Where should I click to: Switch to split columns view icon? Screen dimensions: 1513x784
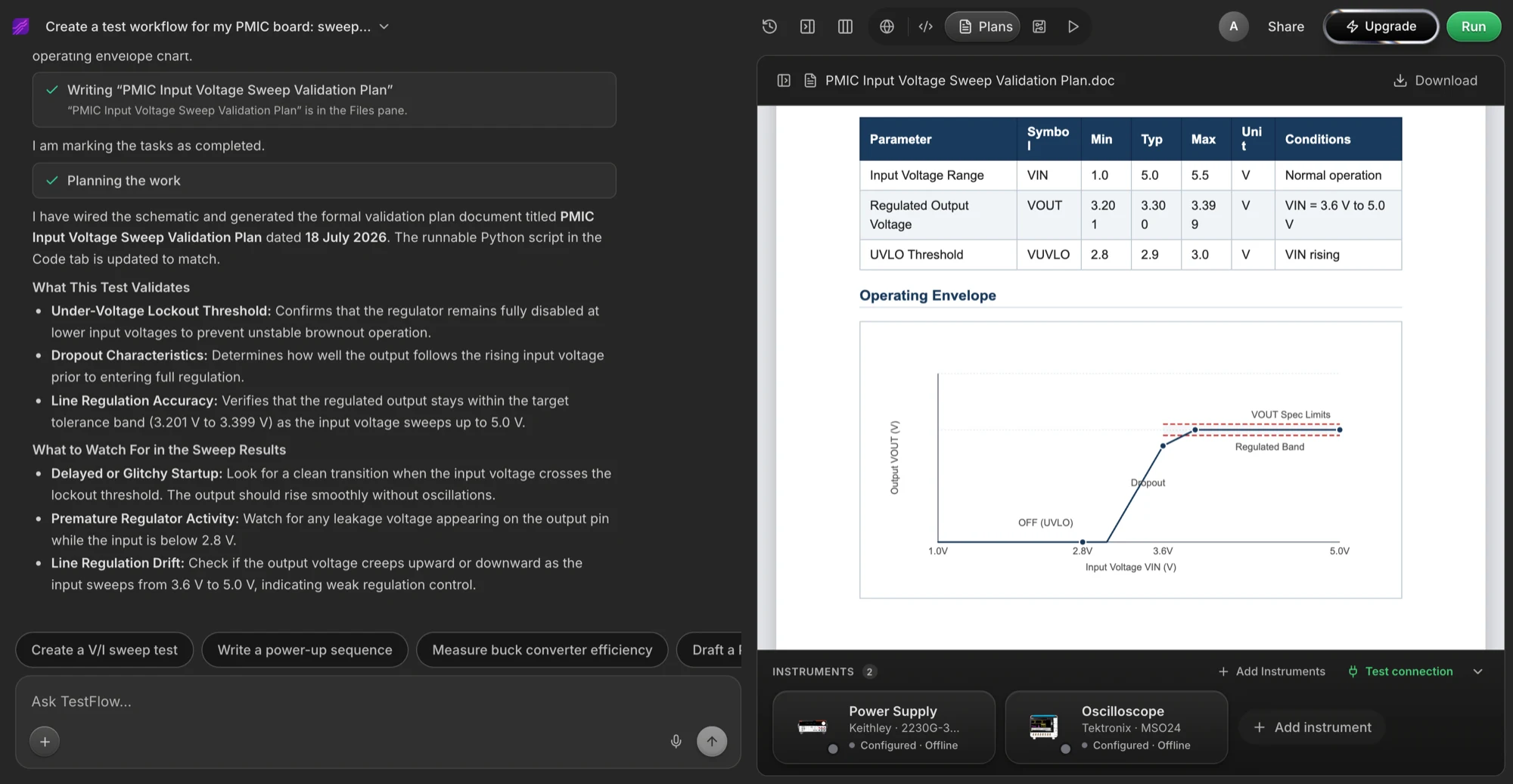pos(845,26)
